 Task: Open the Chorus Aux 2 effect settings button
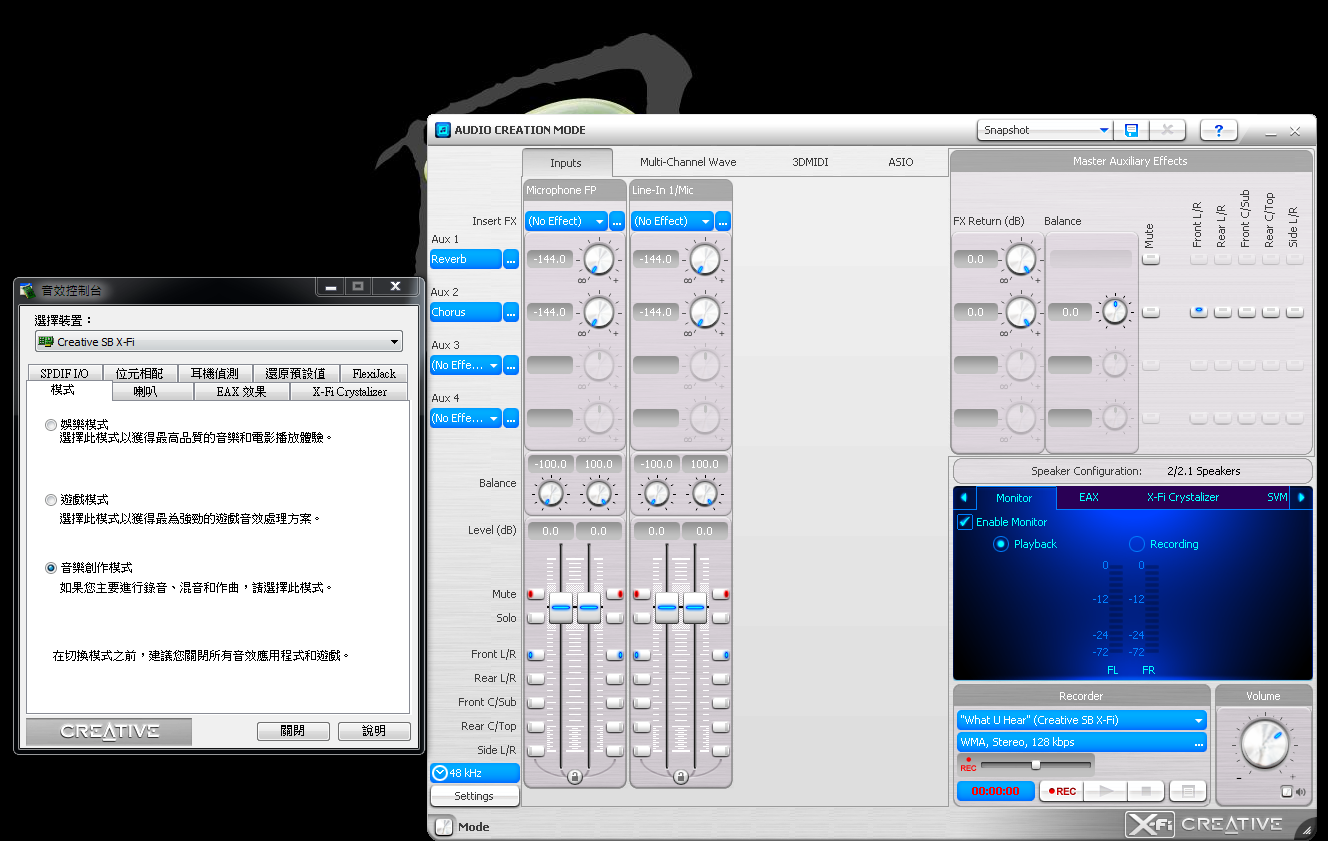(x=511, y=312)
